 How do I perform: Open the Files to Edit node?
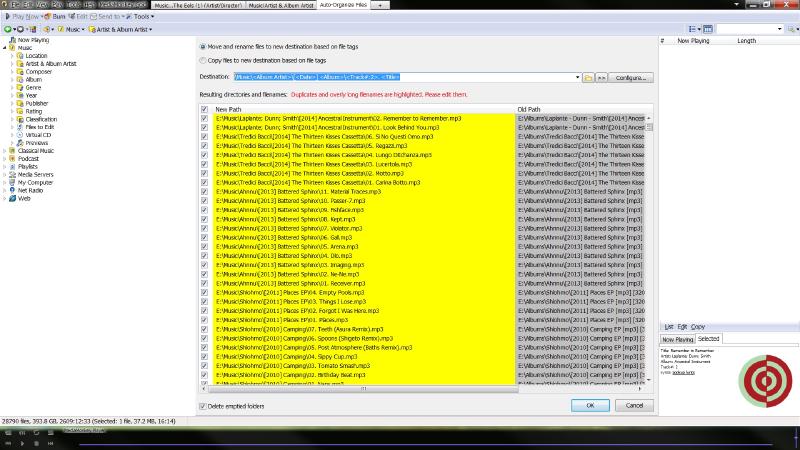39,127
